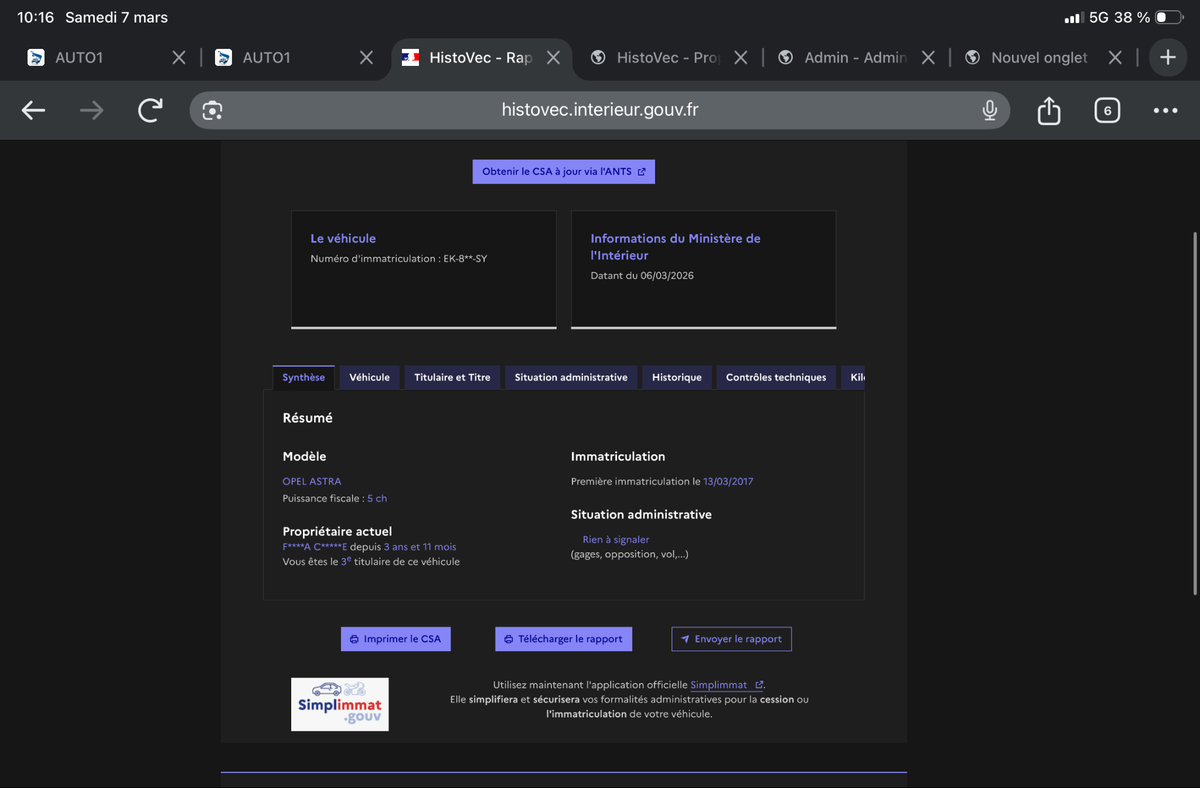Add a new tab with plus icon

click(1168, 58)
